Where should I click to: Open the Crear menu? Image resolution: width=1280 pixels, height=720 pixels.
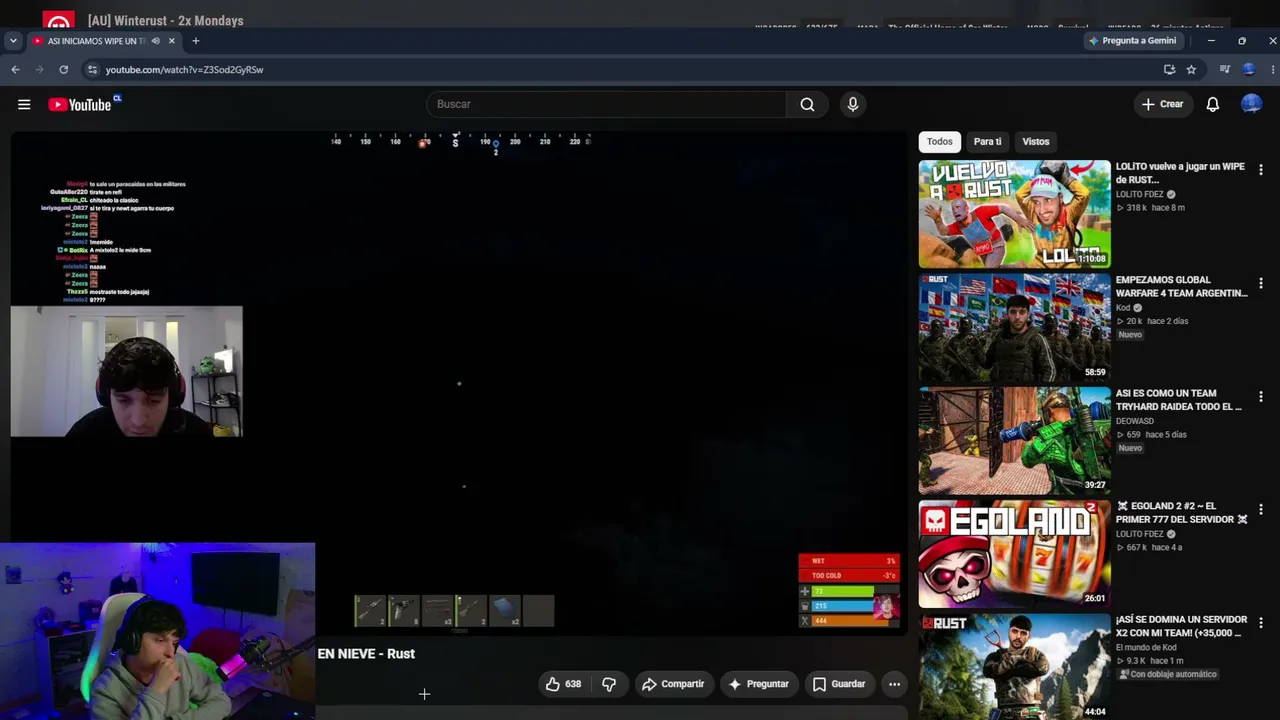click(x=1163, y=104)
